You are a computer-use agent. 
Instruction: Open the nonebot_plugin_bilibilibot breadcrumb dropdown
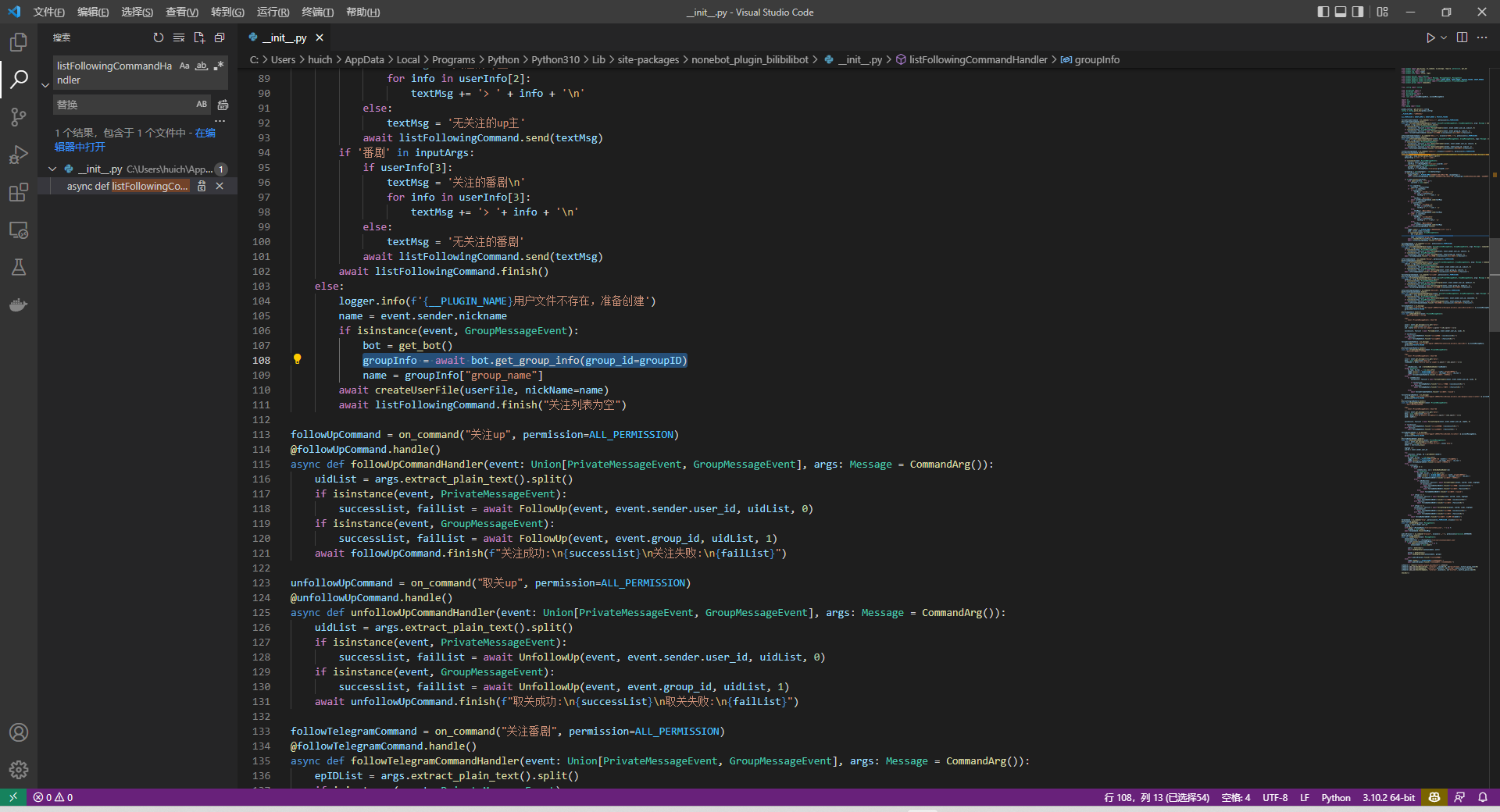pyautogui.click(x=751, y=59)
